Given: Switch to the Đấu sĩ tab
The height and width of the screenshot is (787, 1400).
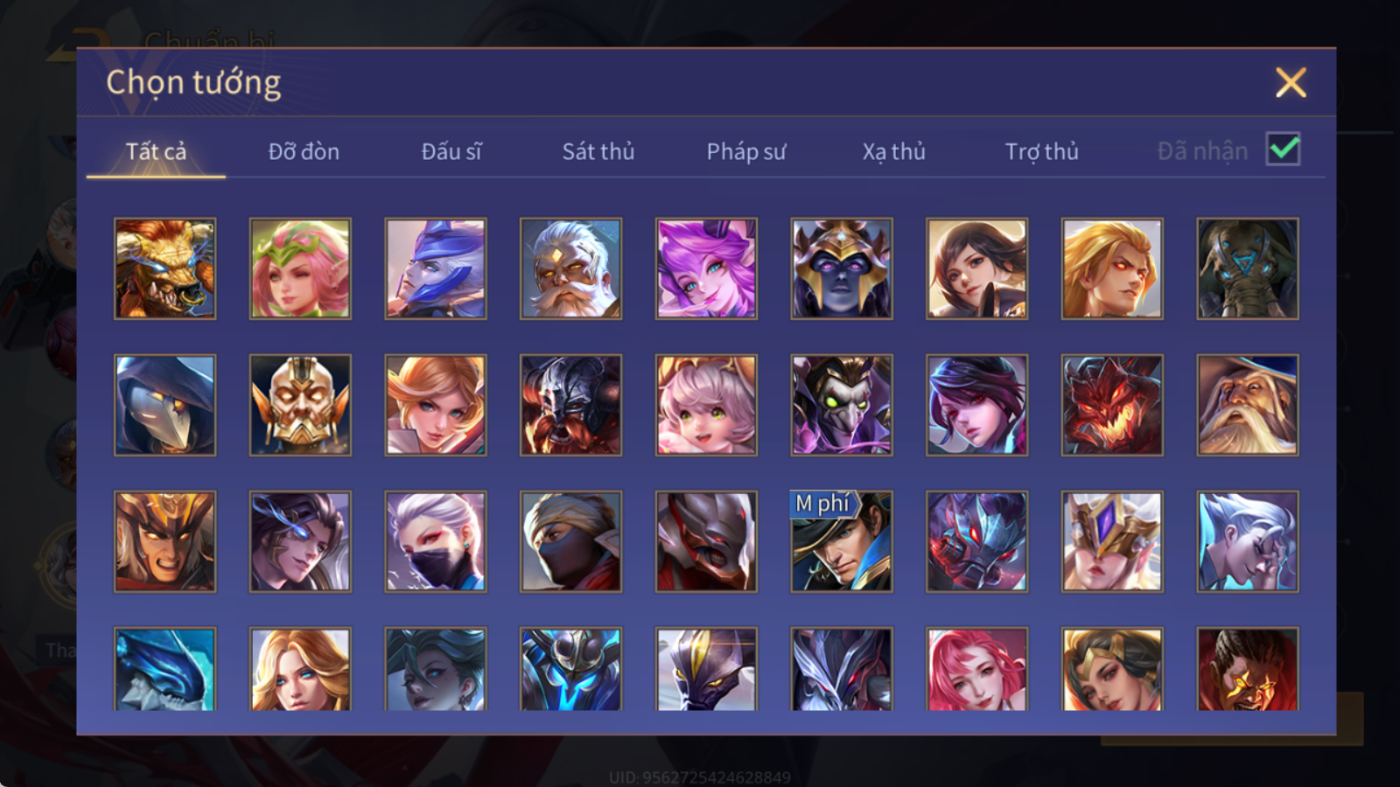Looking at the screenshot, I should [451, 152].
